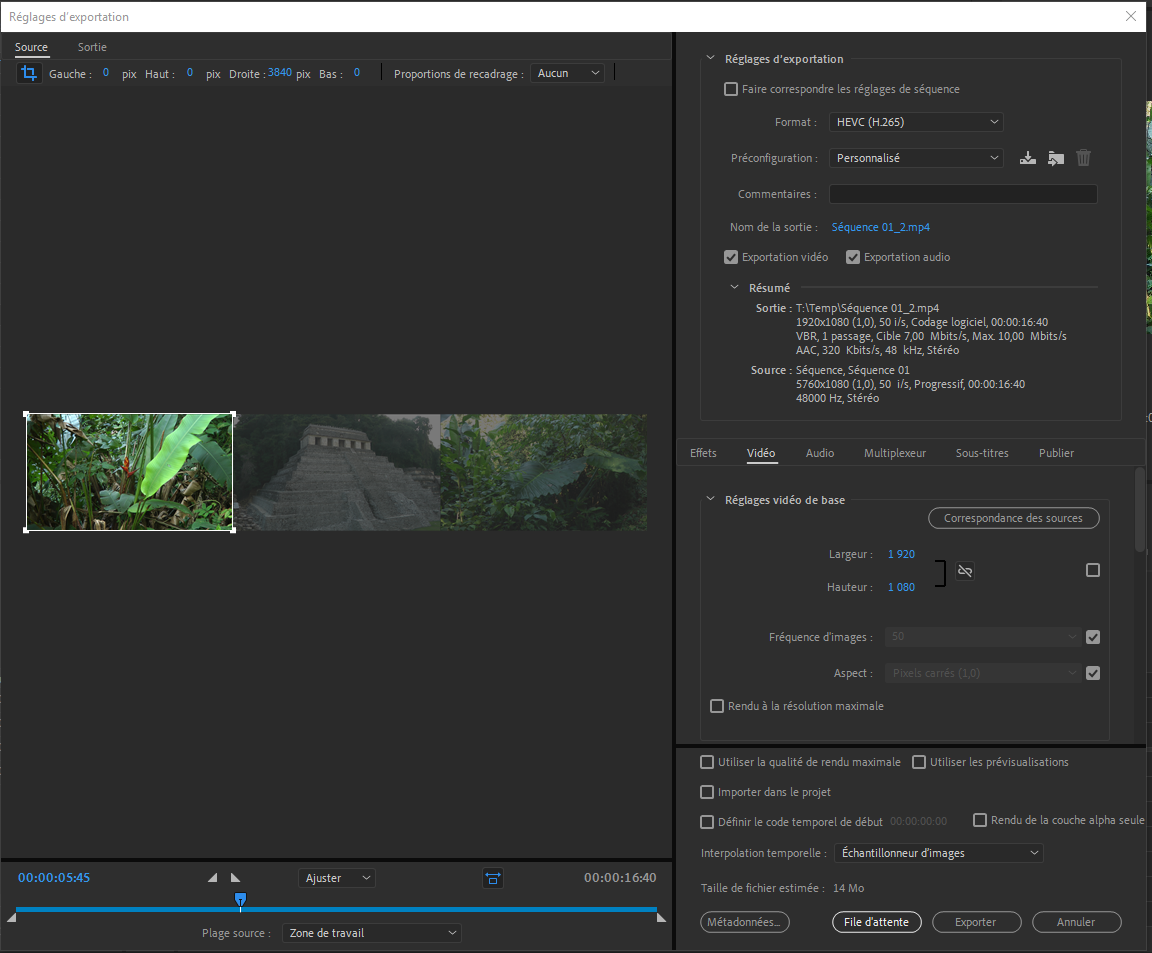This screenshot has width=1152, height=953.
Task: Activate the crop tool icon
Action: coord(29,73)
